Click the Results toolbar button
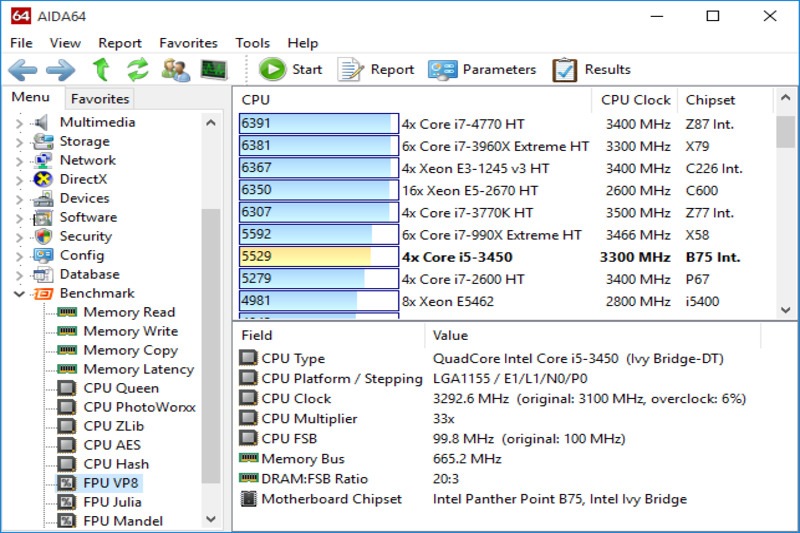 coord(592,69)
